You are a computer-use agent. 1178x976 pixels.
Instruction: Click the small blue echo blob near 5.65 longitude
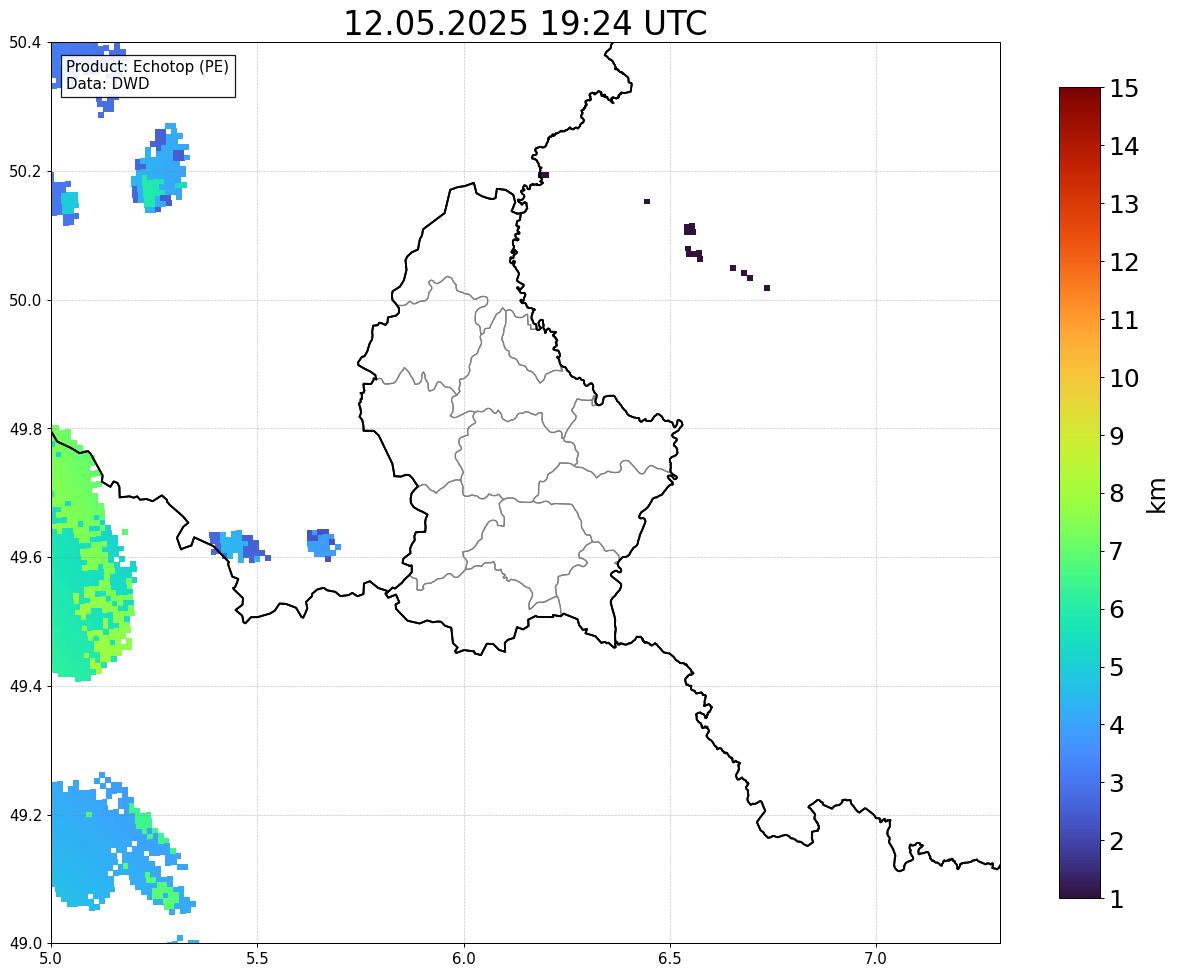tap(323, 544)
